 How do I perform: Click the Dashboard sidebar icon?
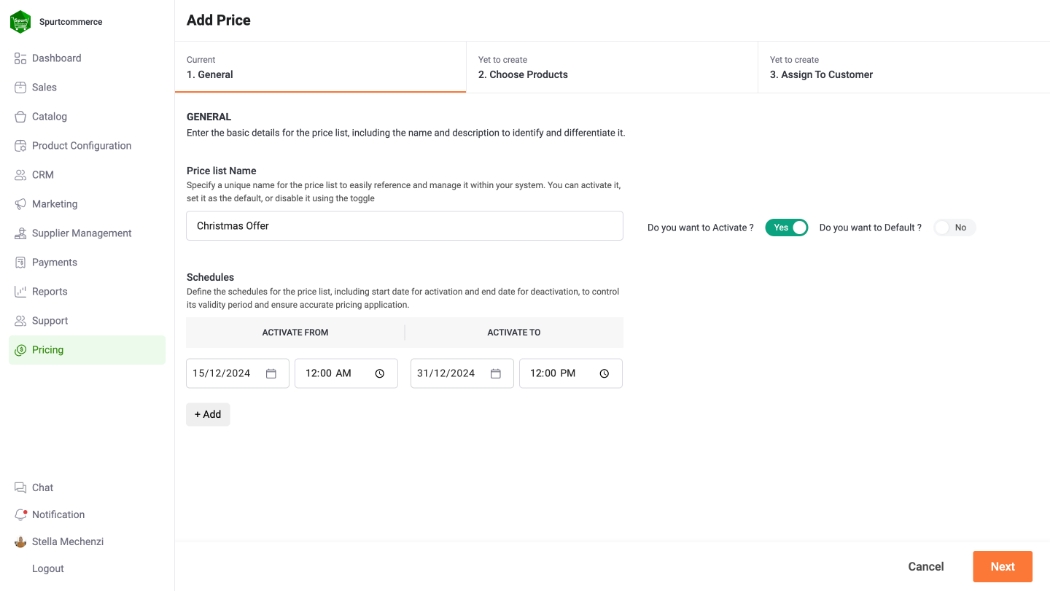click(x=20, y=58)
